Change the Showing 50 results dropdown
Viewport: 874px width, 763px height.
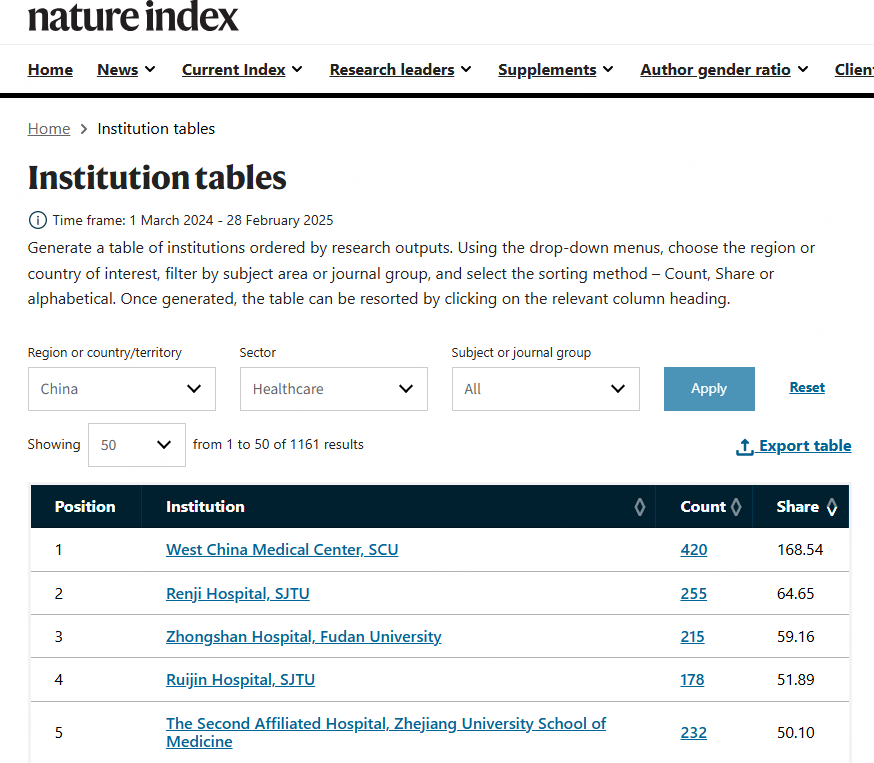tap(137, 445)
